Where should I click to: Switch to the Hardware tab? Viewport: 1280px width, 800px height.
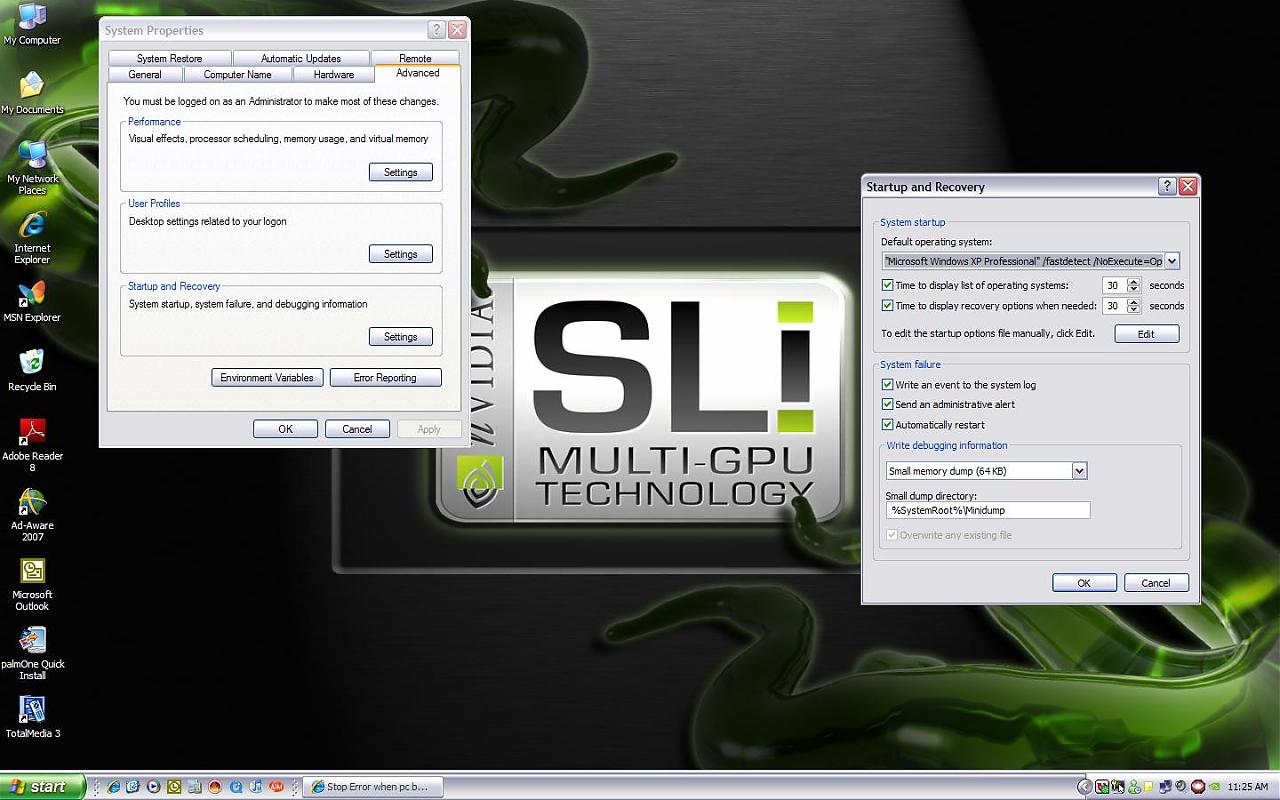pyautogui.click(x=333, y=75)
